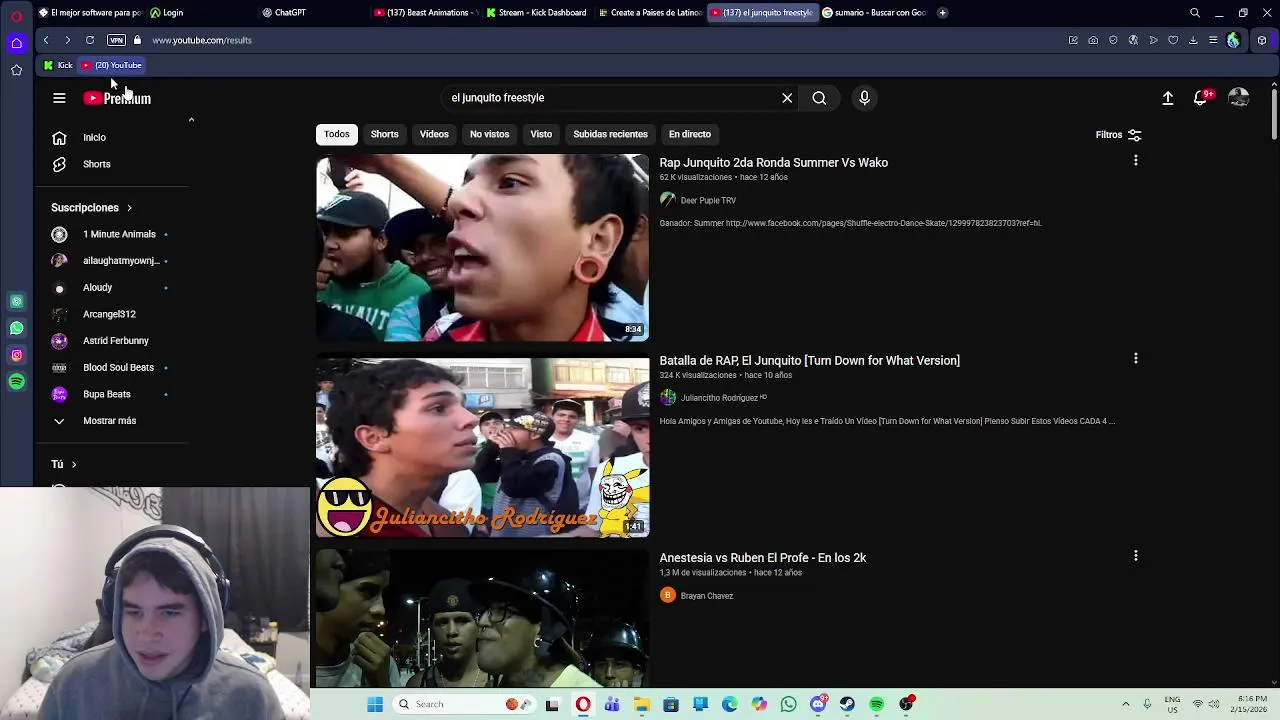Open Anestesia vs Ruben El Profe thumbnail
1280x720 pixels.
[482, 620]
